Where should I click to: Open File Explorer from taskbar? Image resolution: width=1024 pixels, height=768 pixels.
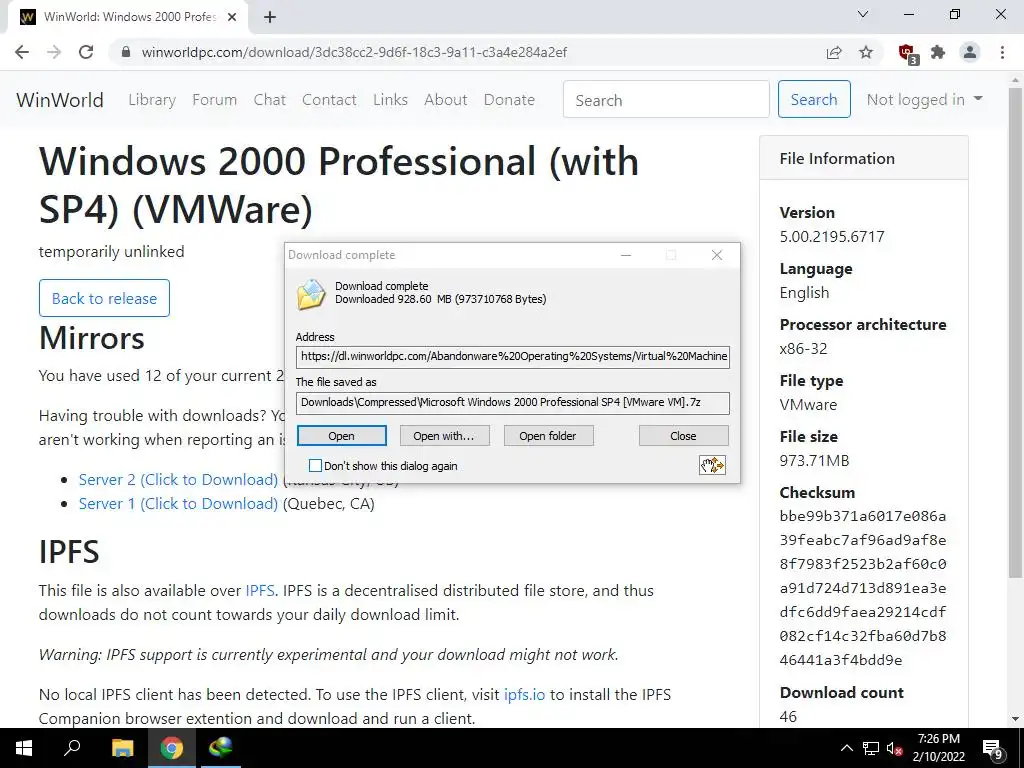122,748
